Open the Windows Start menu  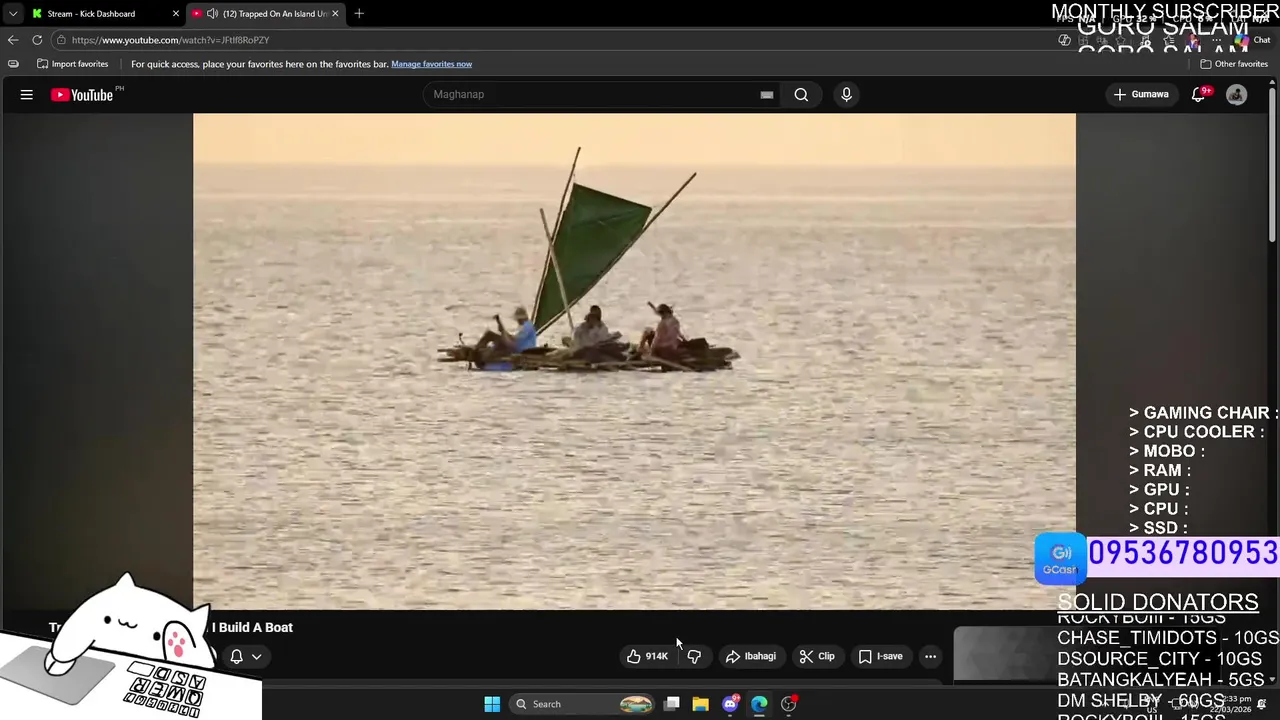pyautogui.click(x=492, y=704)
